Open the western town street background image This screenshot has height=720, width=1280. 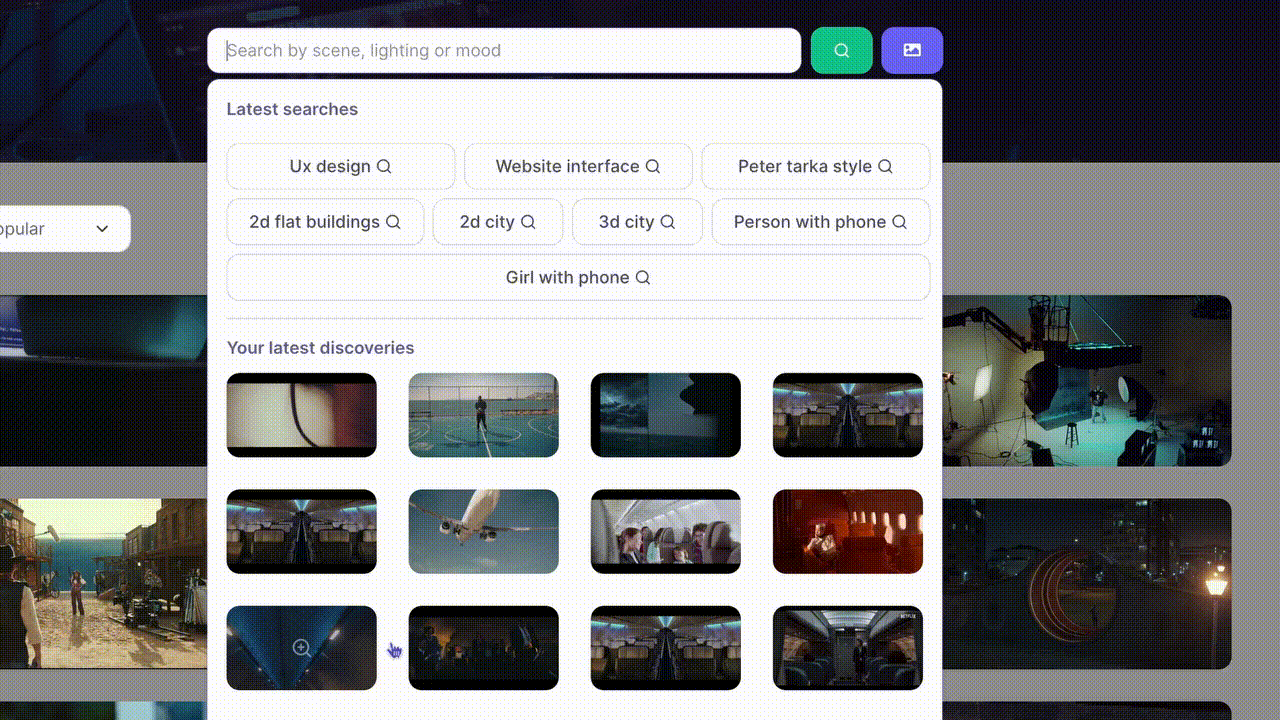tap(103, 584)
